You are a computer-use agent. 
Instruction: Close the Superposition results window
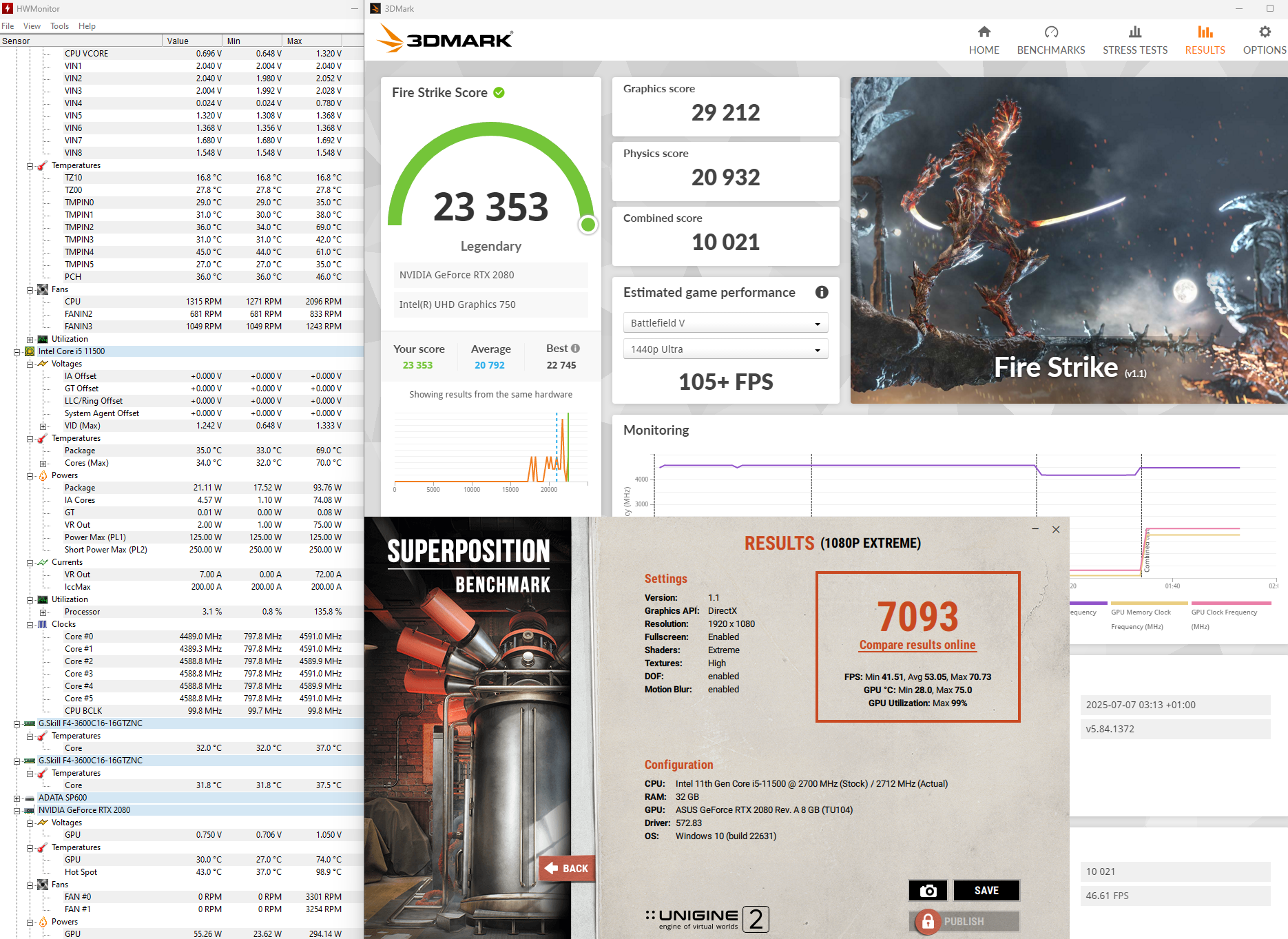point(1056,529)
